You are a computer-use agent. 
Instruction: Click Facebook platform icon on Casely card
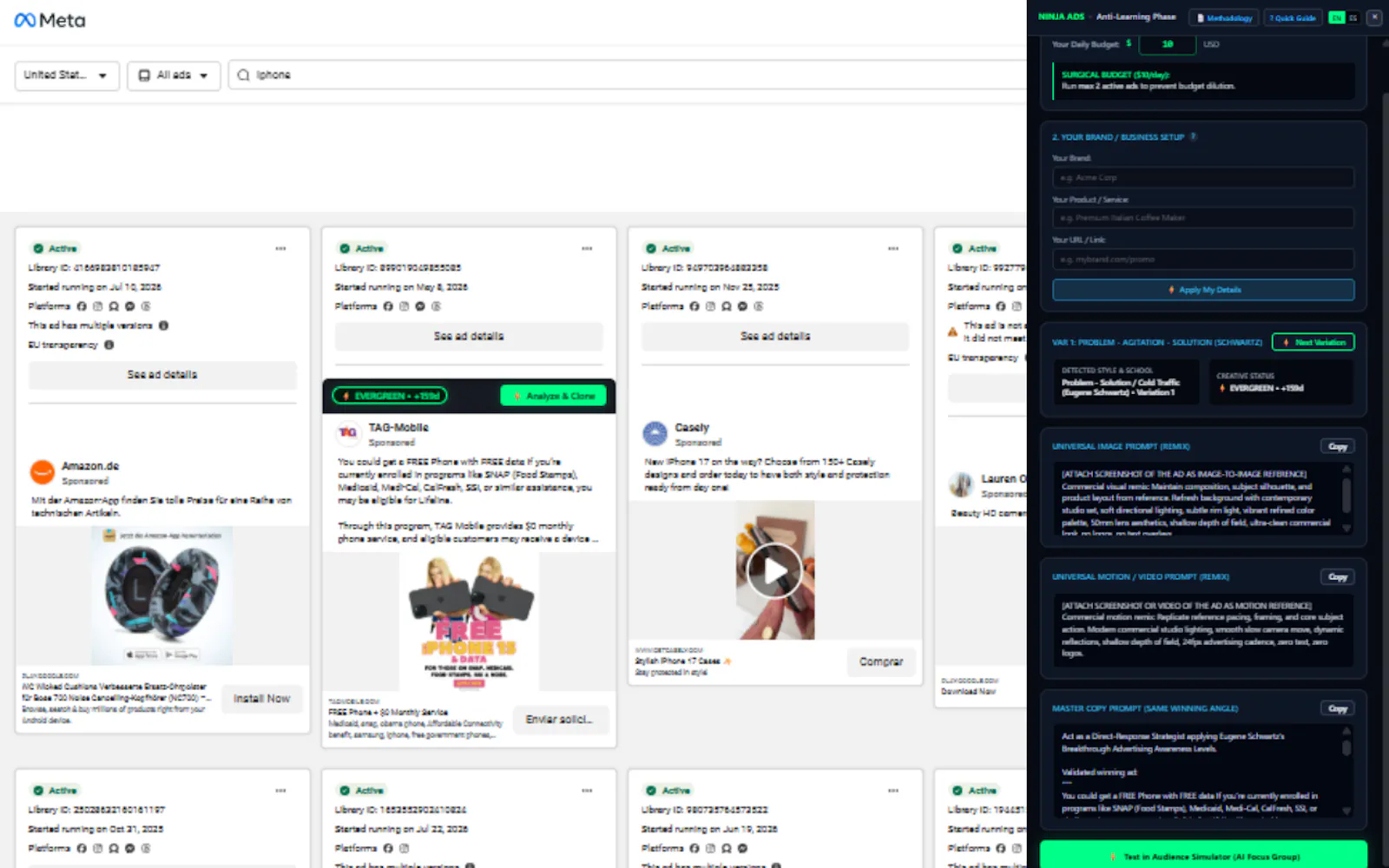694,306
